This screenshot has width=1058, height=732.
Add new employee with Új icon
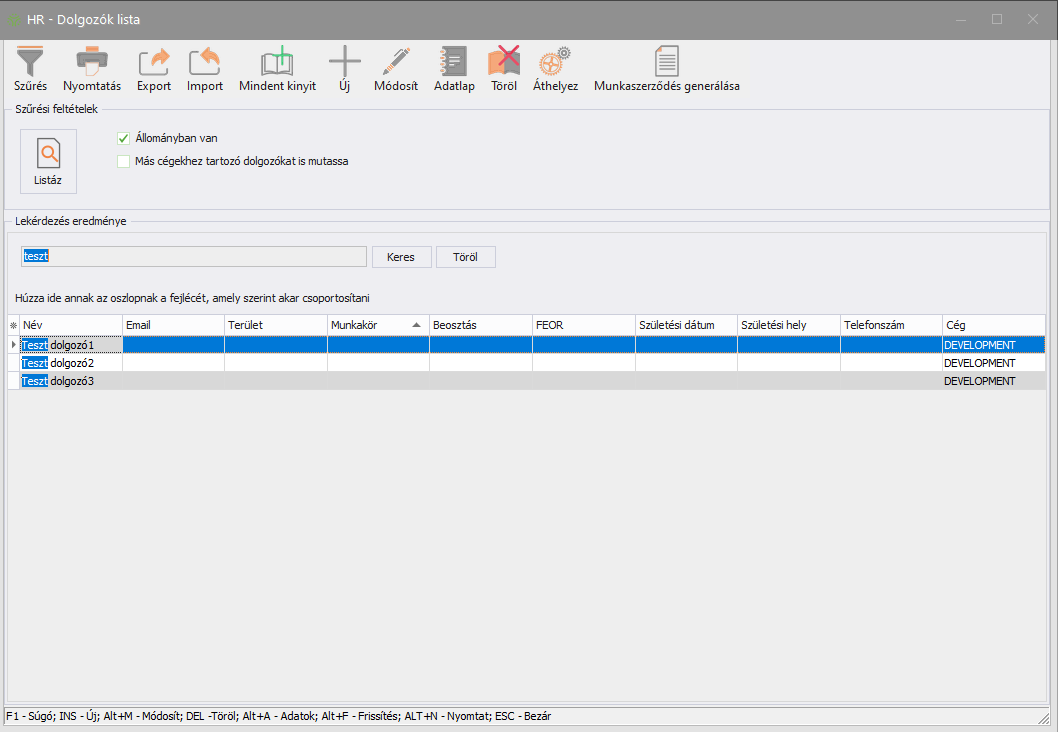[344, 62]
